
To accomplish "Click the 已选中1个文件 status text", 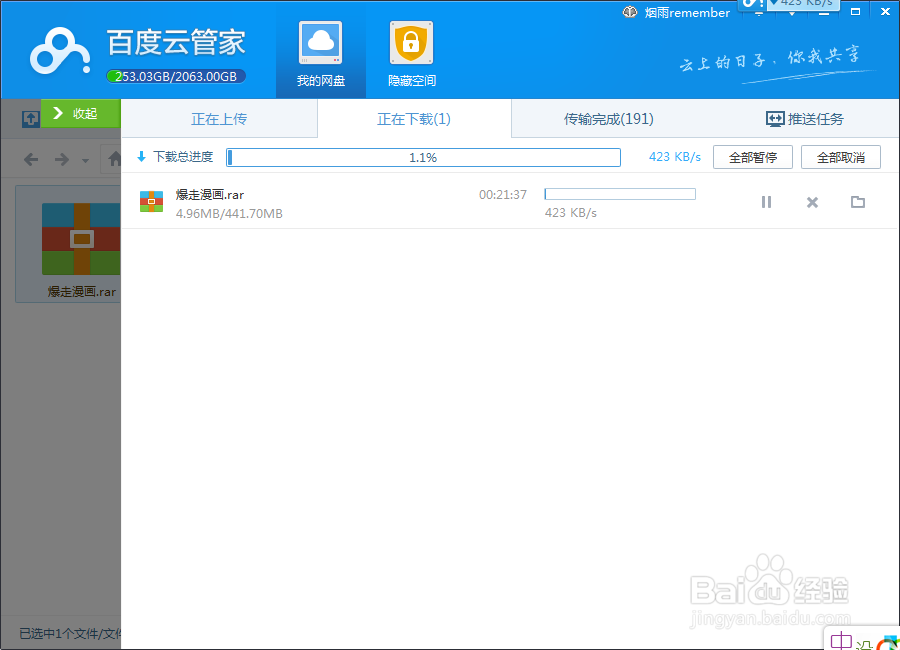I will pyautogui.click(x=70, y=634).
